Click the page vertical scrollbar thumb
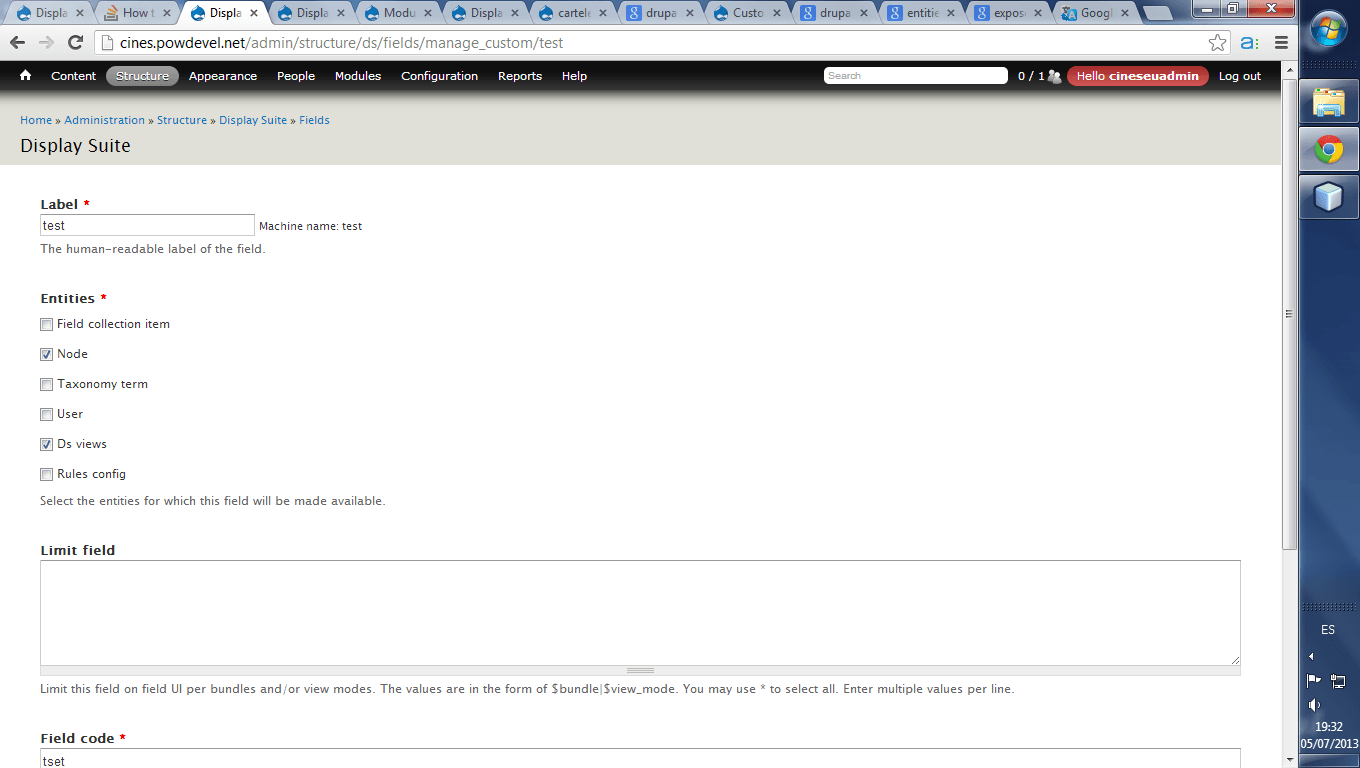Screen dimensions: 1360x768 pos(1289,314)
